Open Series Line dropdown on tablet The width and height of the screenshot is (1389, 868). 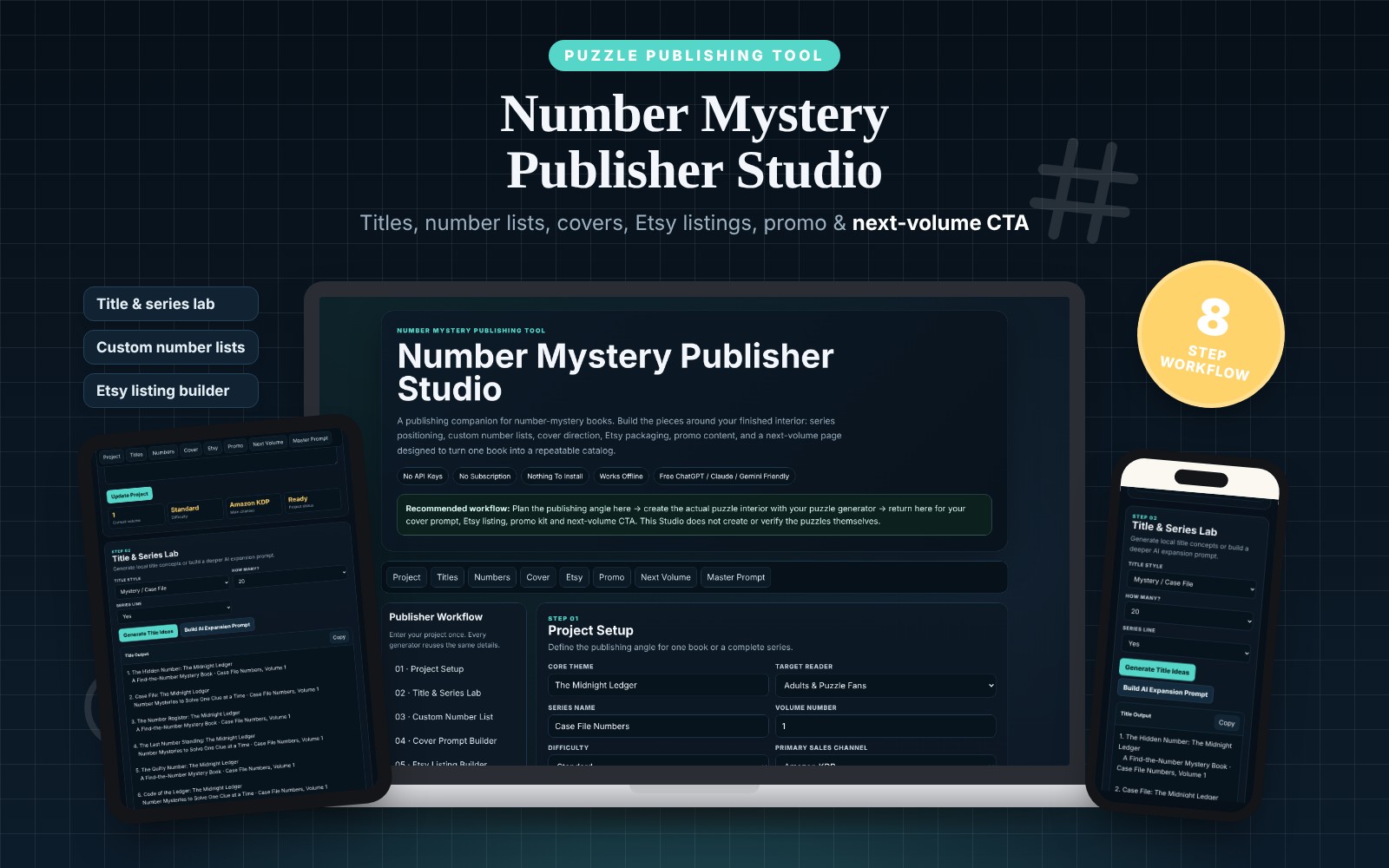[174, 613]
